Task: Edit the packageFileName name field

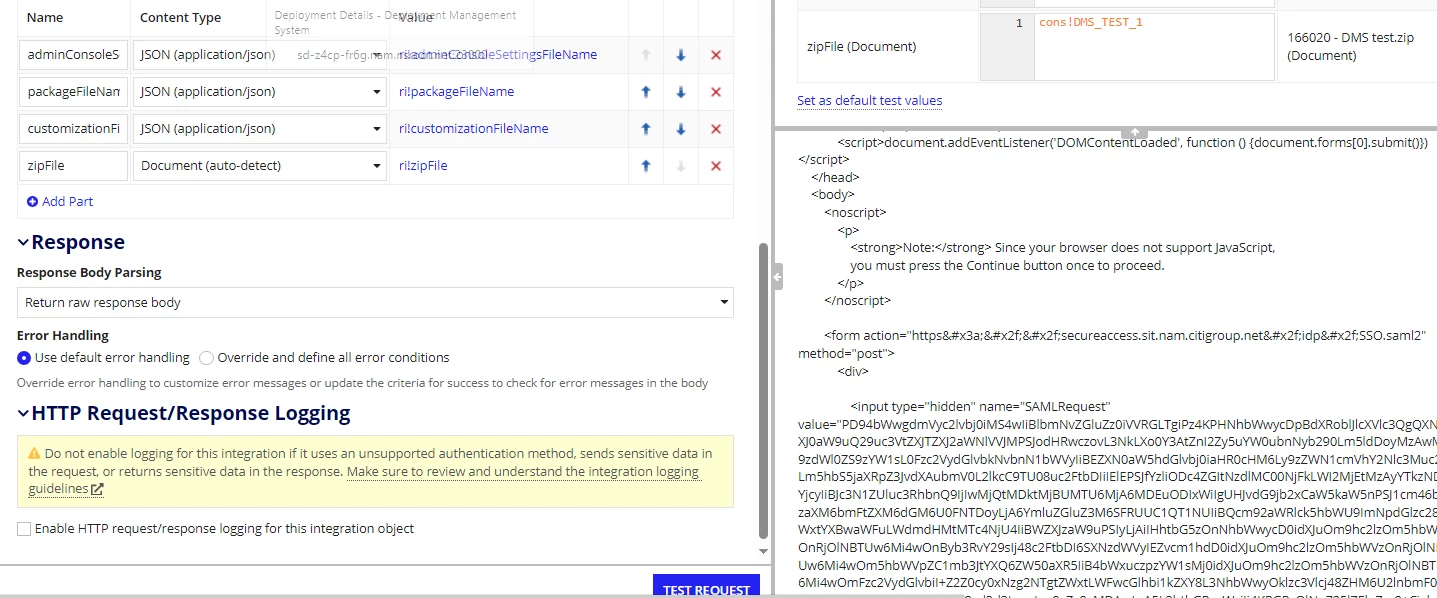Action: tap(73, 92)
